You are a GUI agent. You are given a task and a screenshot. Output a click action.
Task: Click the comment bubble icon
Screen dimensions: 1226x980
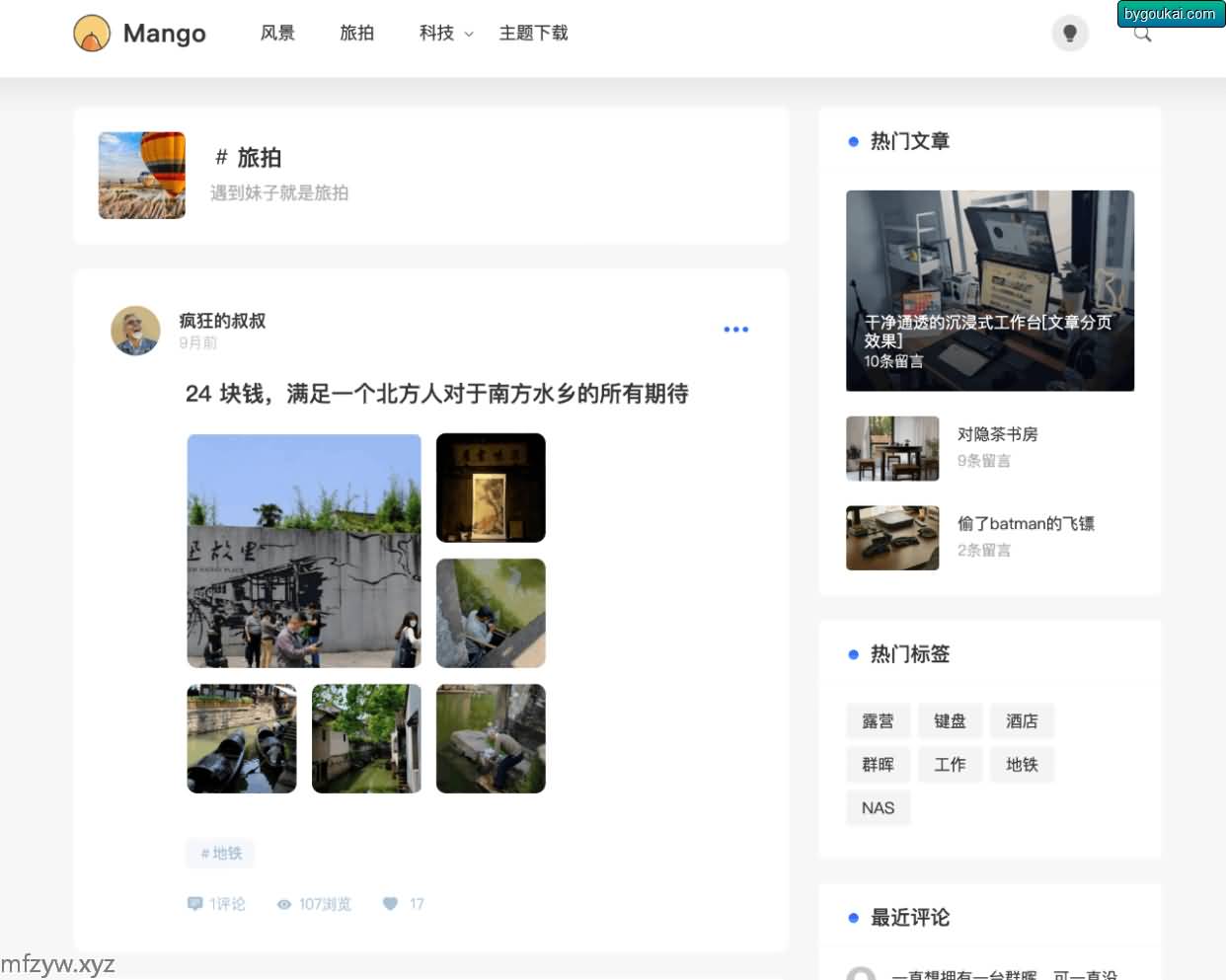194,904
